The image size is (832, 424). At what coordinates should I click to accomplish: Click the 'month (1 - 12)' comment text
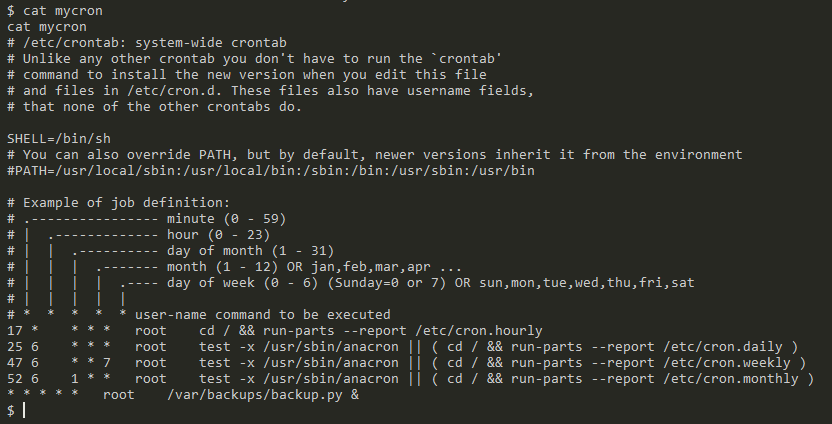pyautogui.click(x=222, y=267)
